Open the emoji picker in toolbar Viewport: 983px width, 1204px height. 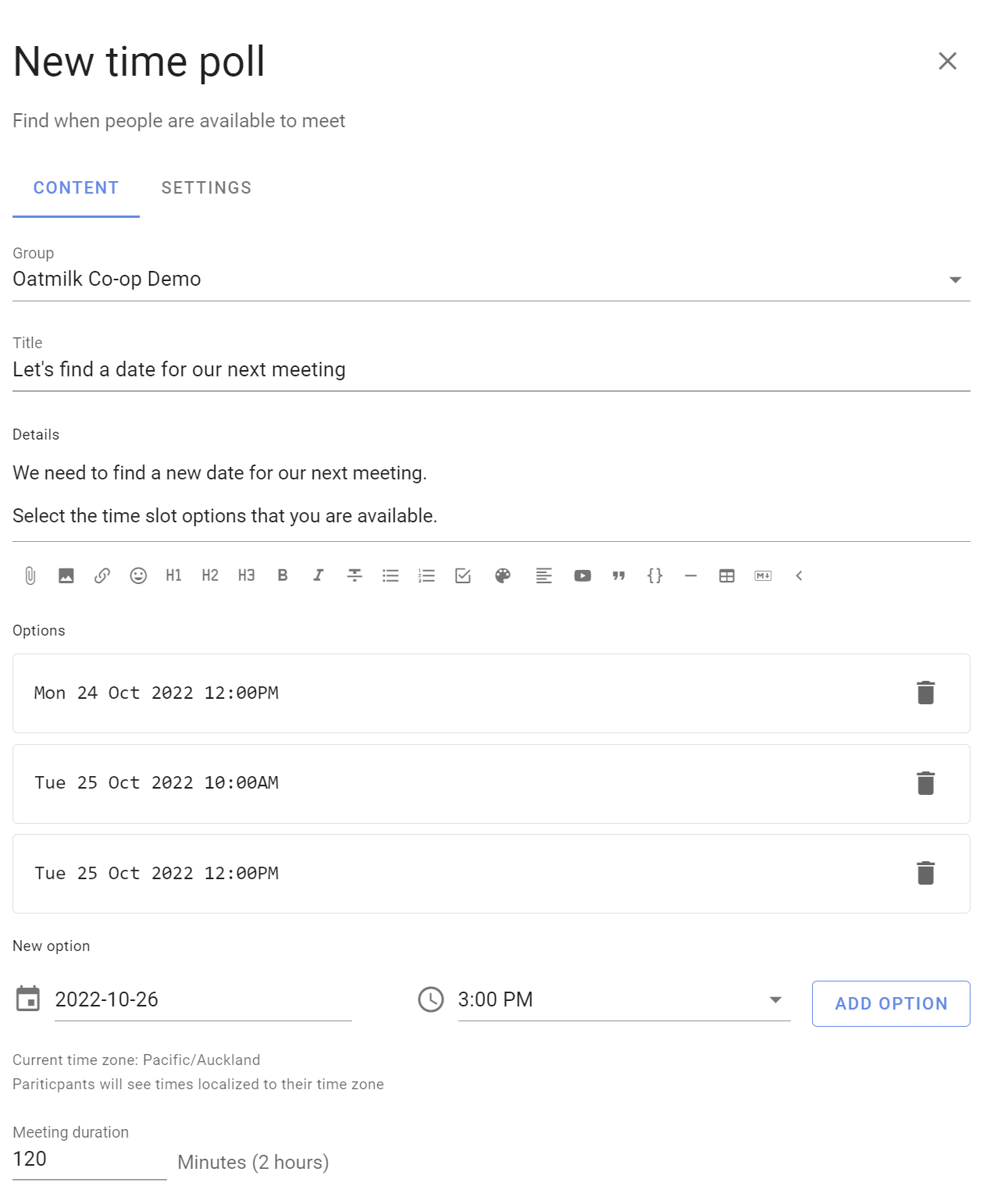pos(138,575)
